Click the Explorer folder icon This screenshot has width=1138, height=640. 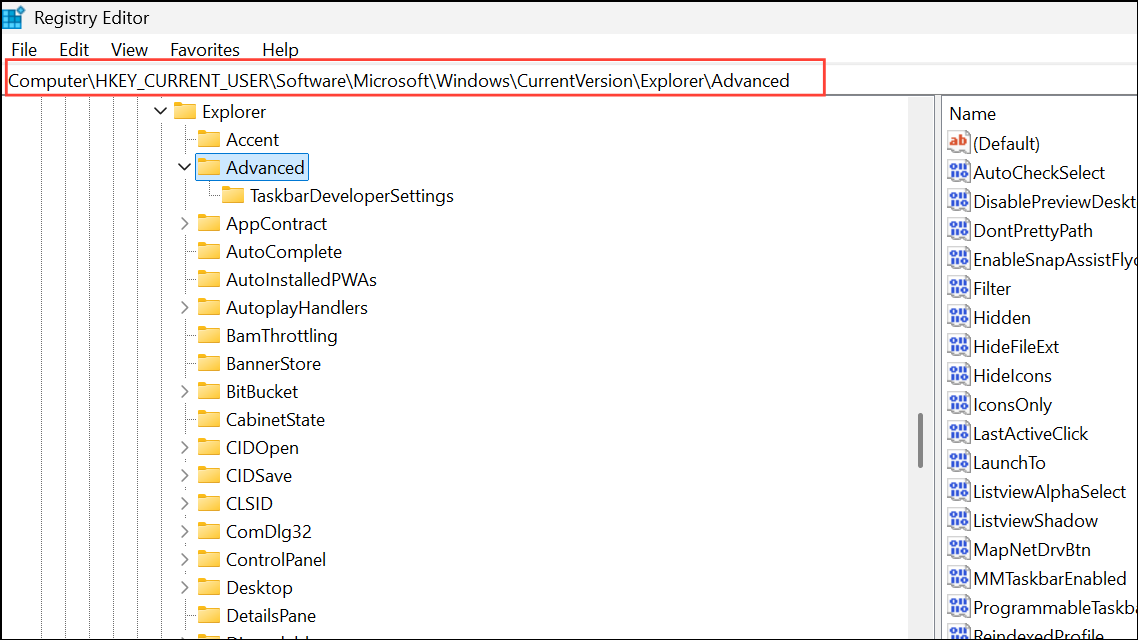[185, 111]
